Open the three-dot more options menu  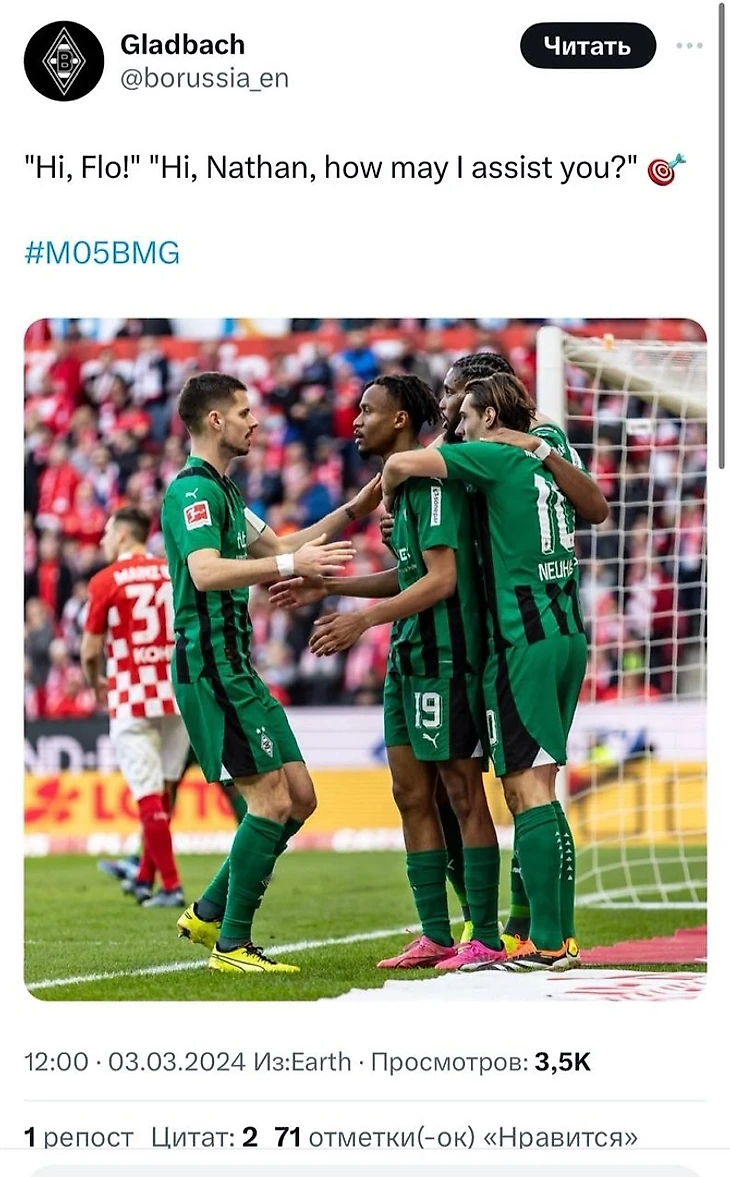pyautogui.click(x=689, y=46)
